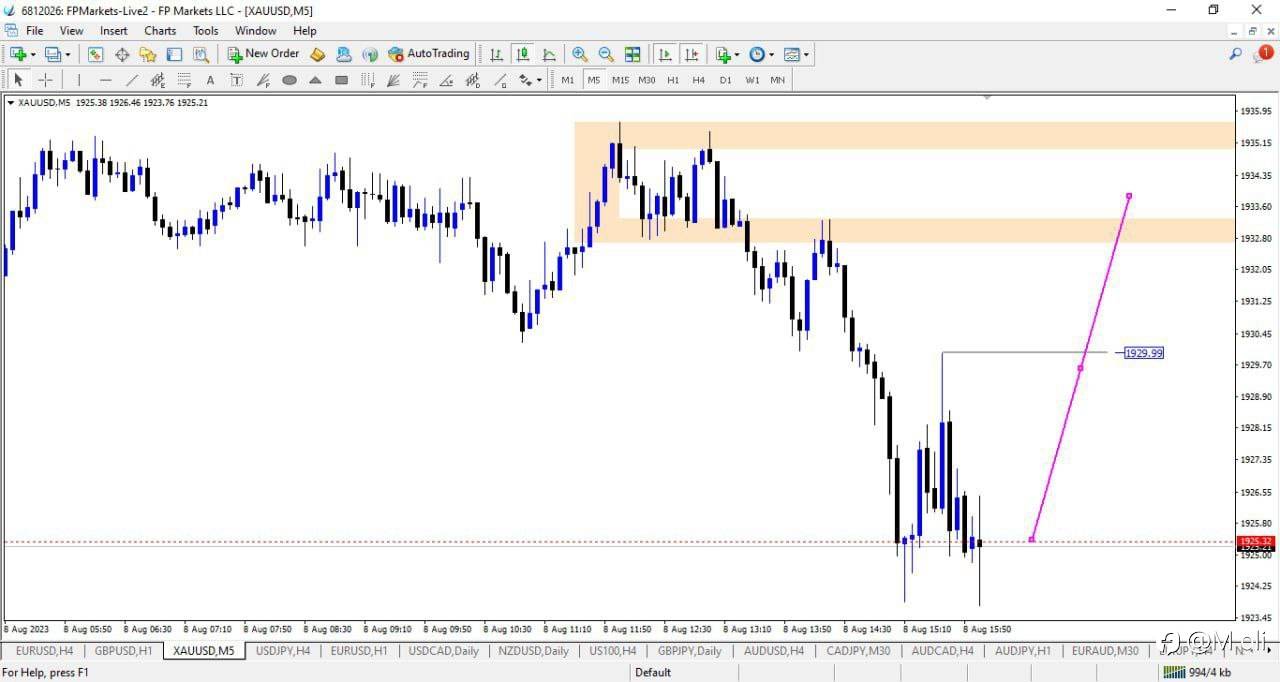Set timeframe to M15
Screen dimensions: 1280x682
[x=620, y=80]
